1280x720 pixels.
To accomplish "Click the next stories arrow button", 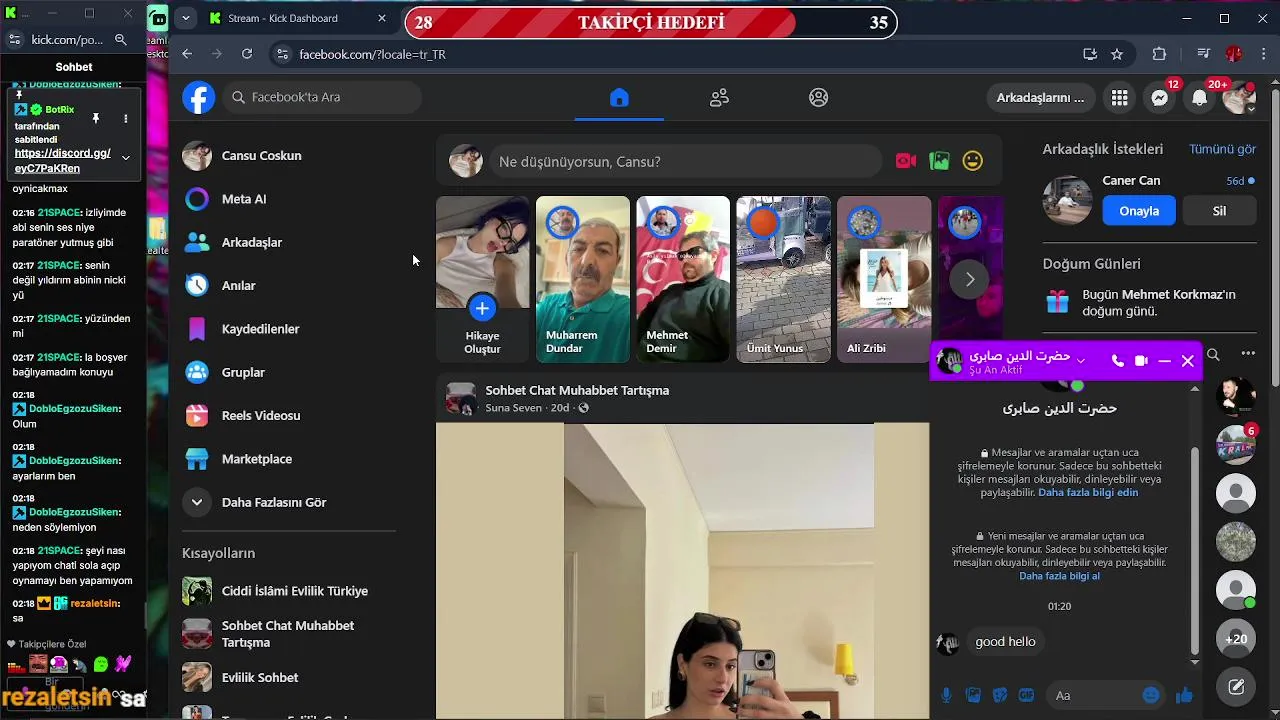I will [969, 279].
